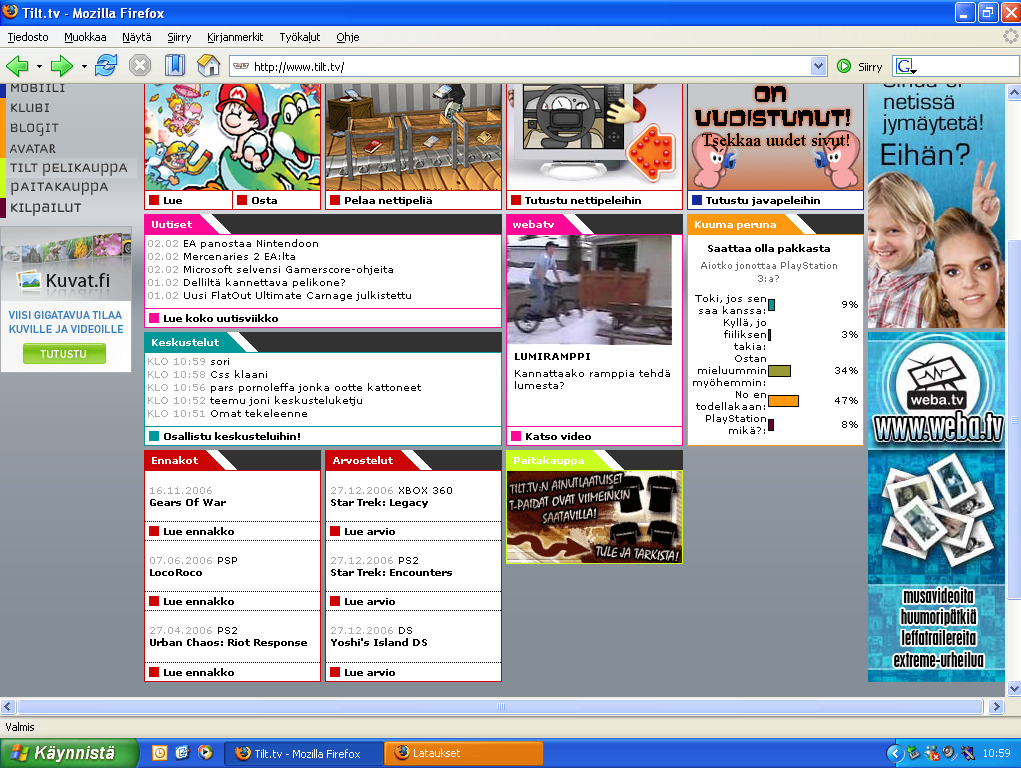The image size is (1021, 769).
Task: Open the back history dropdown arrow
Action: coord(39,66)
